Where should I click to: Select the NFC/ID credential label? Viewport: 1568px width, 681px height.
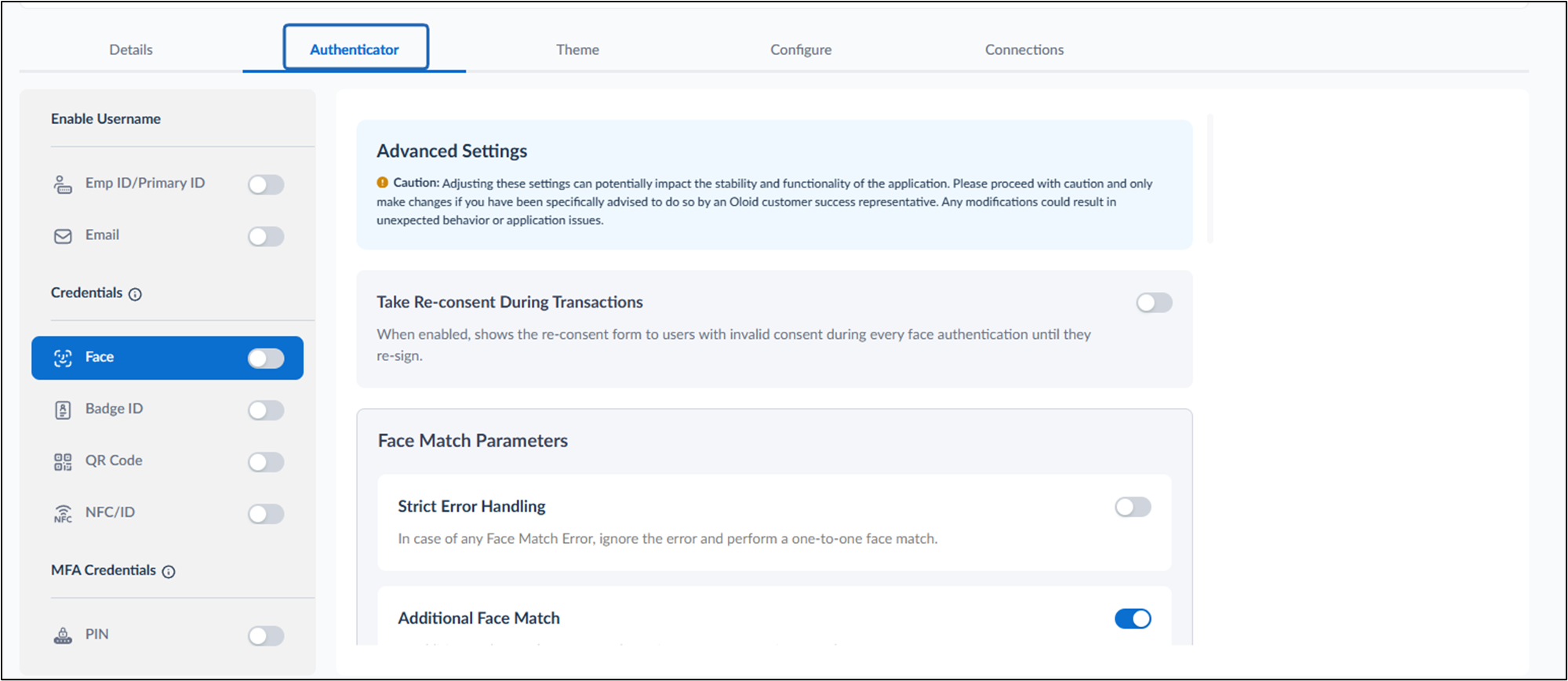111,512
